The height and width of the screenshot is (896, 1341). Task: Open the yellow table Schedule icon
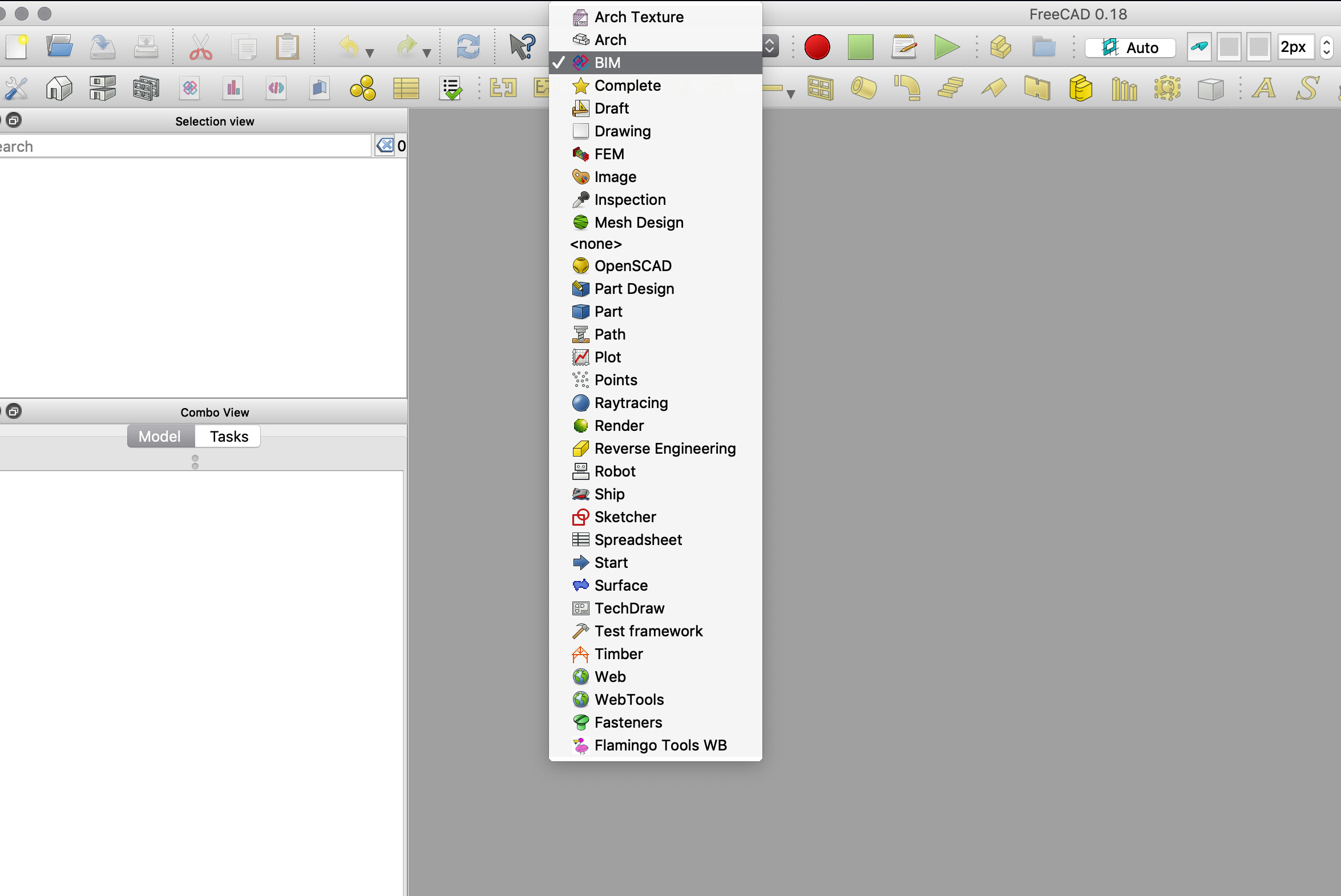coord(406,88)
